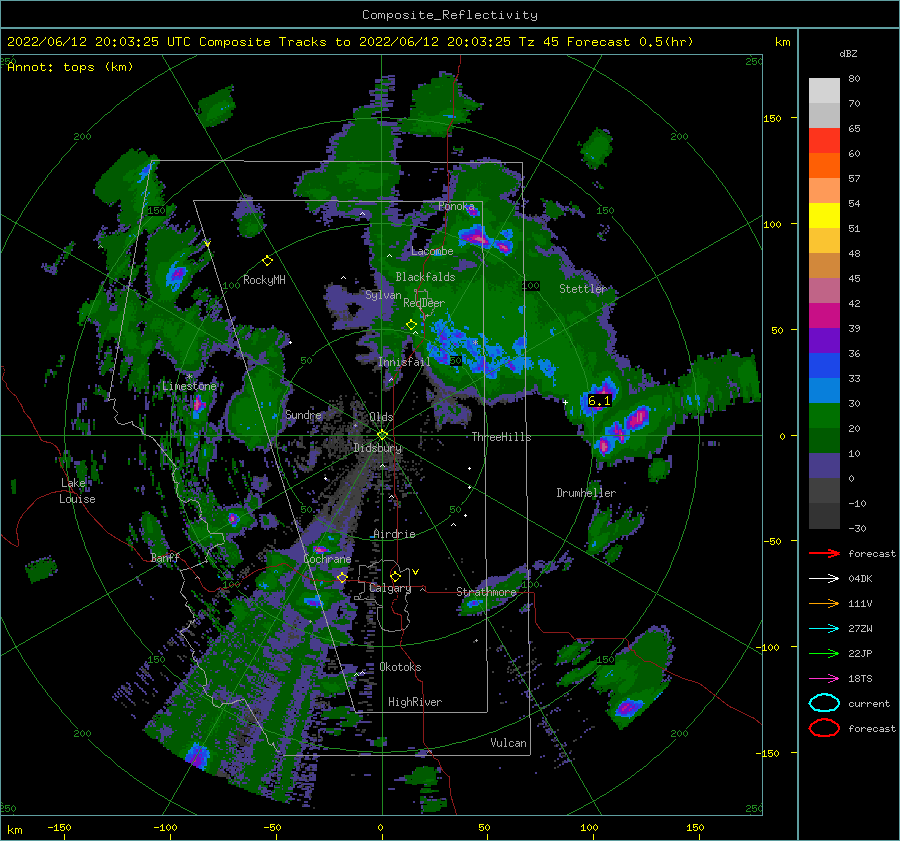
Task: Click the Stettler label
Action: [x=583, y=289]
